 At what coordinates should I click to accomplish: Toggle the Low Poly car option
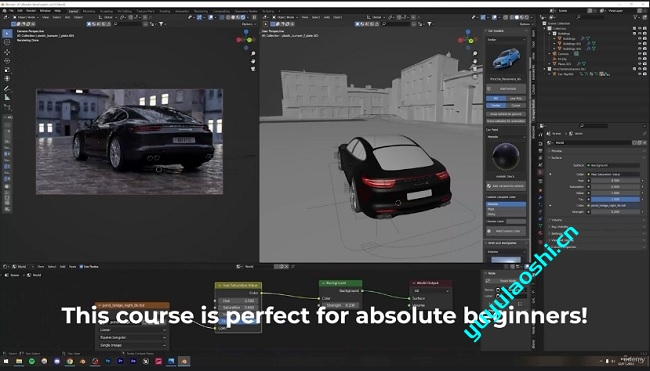(x=516, y=98)
